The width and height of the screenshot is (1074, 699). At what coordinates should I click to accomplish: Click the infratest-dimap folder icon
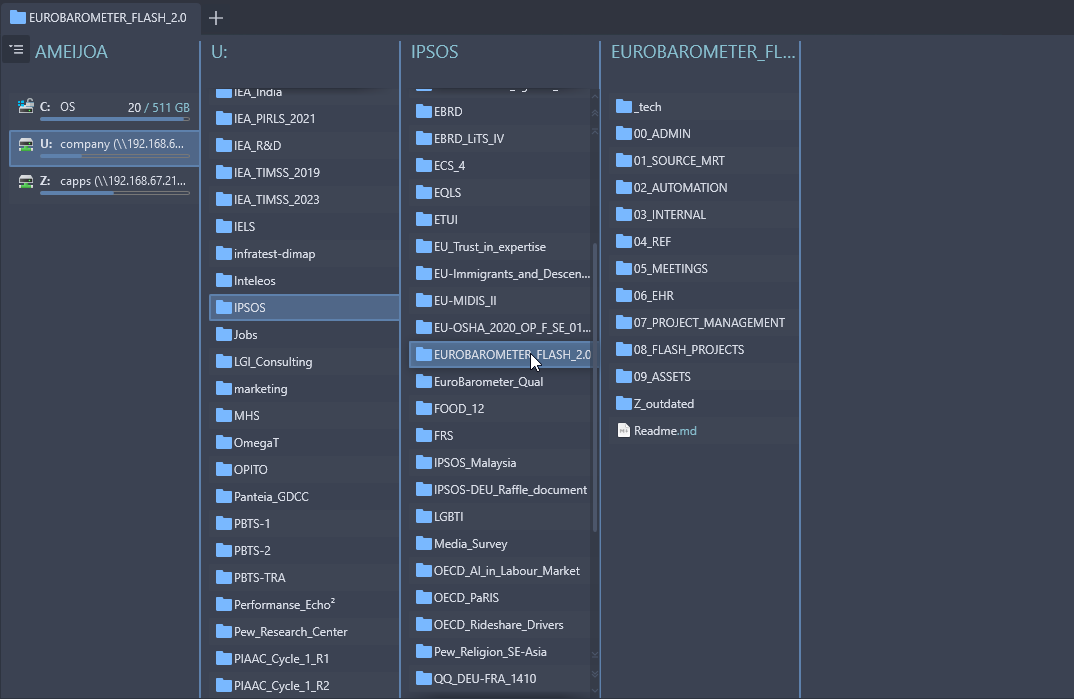pyautogui.click(x=223, y=253)
